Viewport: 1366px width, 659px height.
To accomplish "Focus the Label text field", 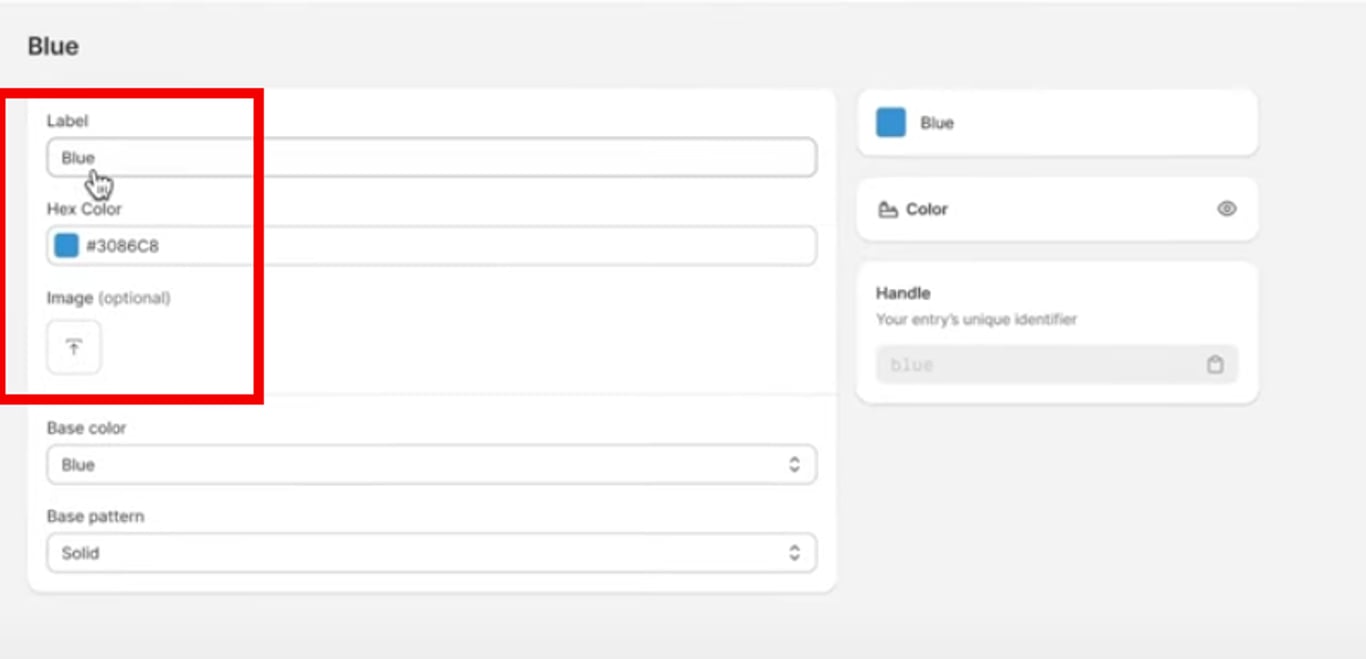I will click(x=431, y=158).
